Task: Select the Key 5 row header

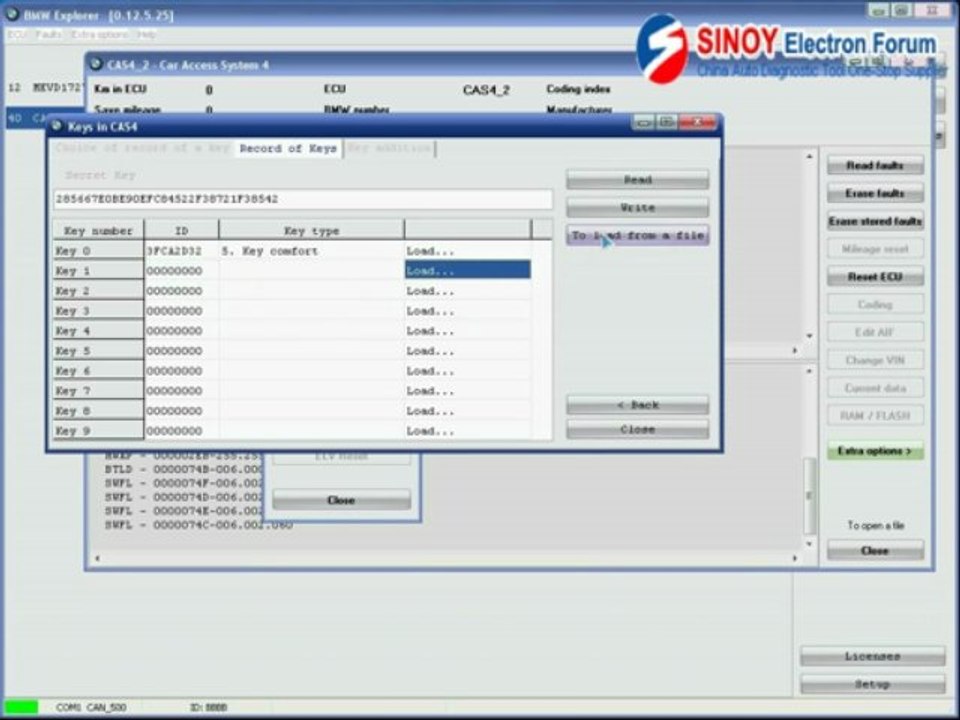Action: [98, 351]
